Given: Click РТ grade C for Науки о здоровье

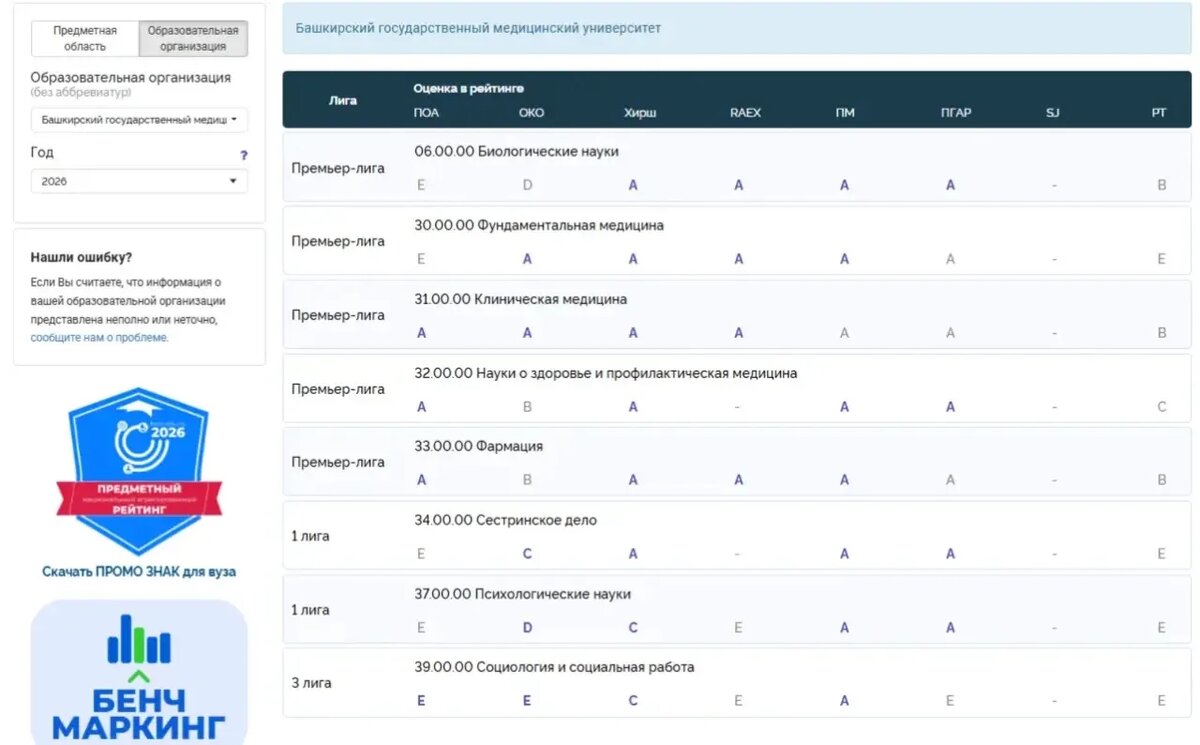Looking at the screenshot, I should tap(1162, 407).
